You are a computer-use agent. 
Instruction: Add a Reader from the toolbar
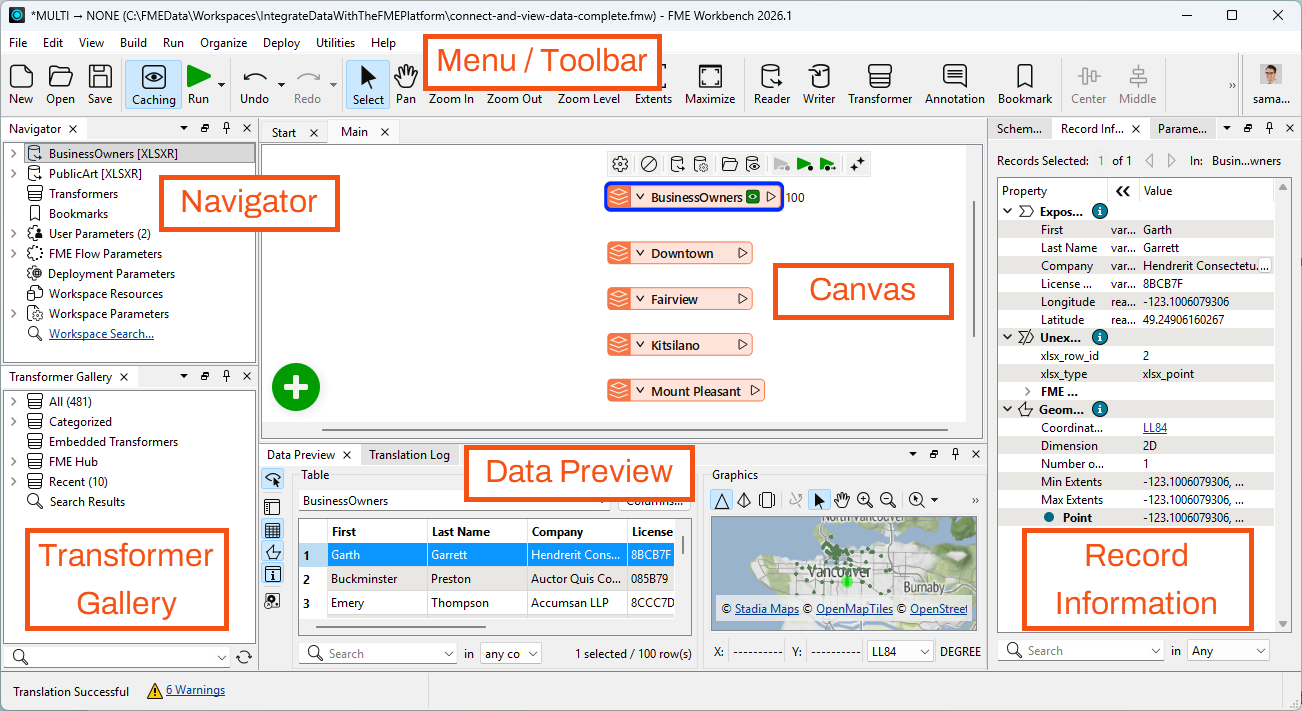(x=772, y=84)
